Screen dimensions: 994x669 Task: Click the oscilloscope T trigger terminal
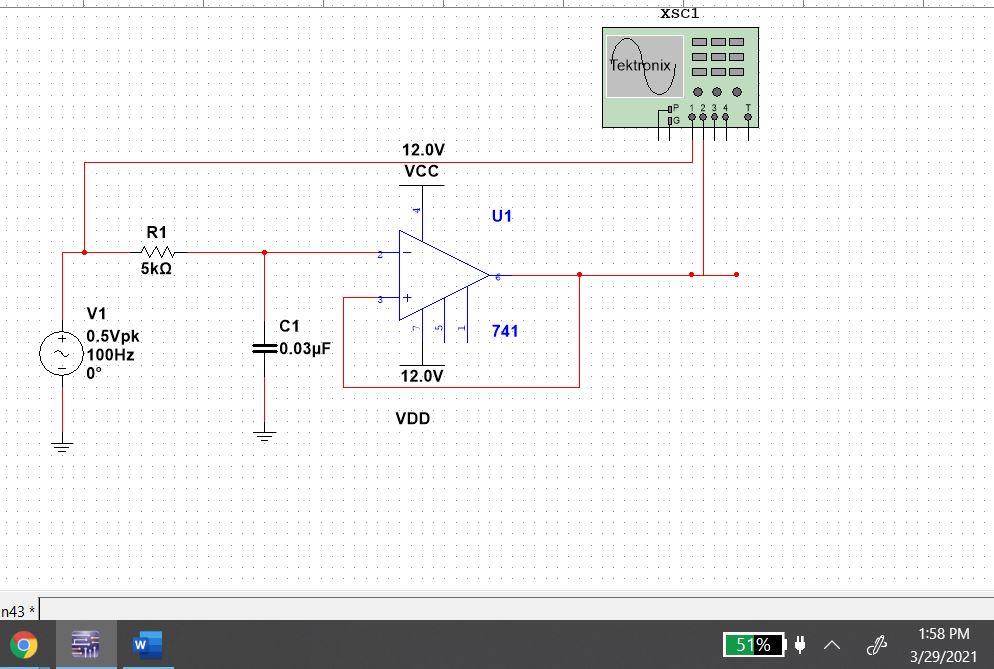pos(748,117)
